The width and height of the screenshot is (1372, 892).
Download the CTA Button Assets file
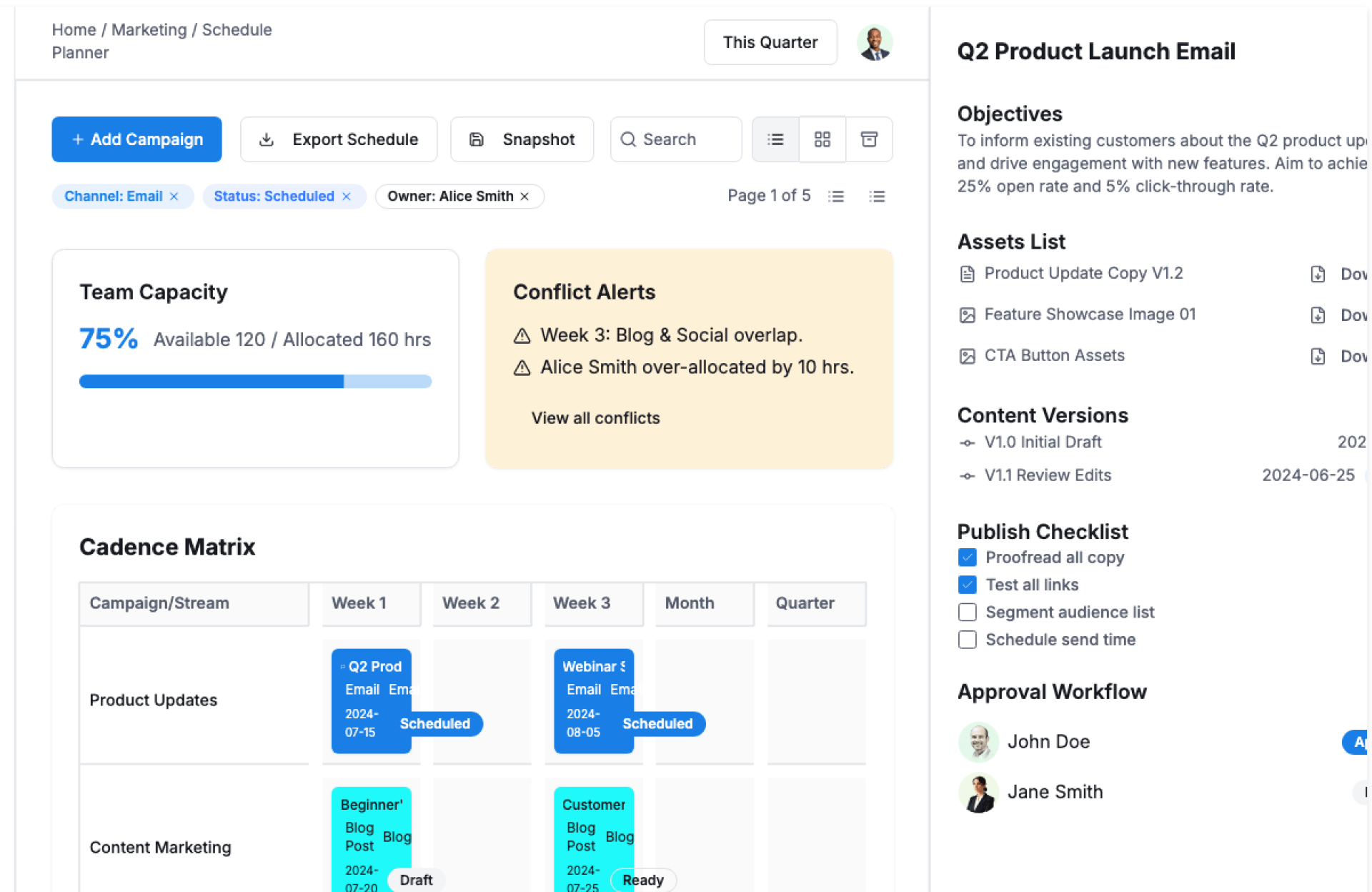(1319, 356)
